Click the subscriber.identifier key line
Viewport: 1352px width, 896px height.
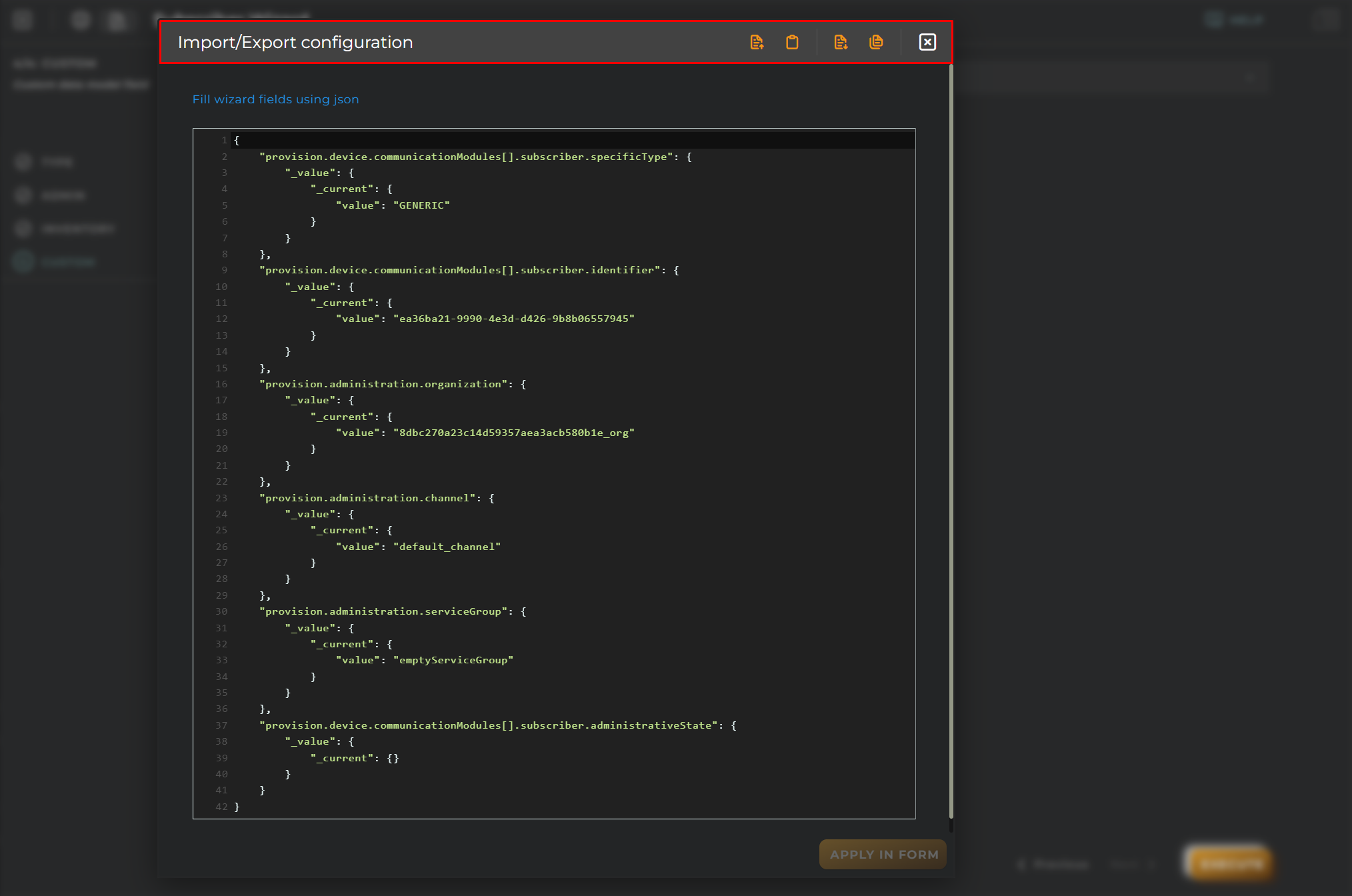click(469, 270)
